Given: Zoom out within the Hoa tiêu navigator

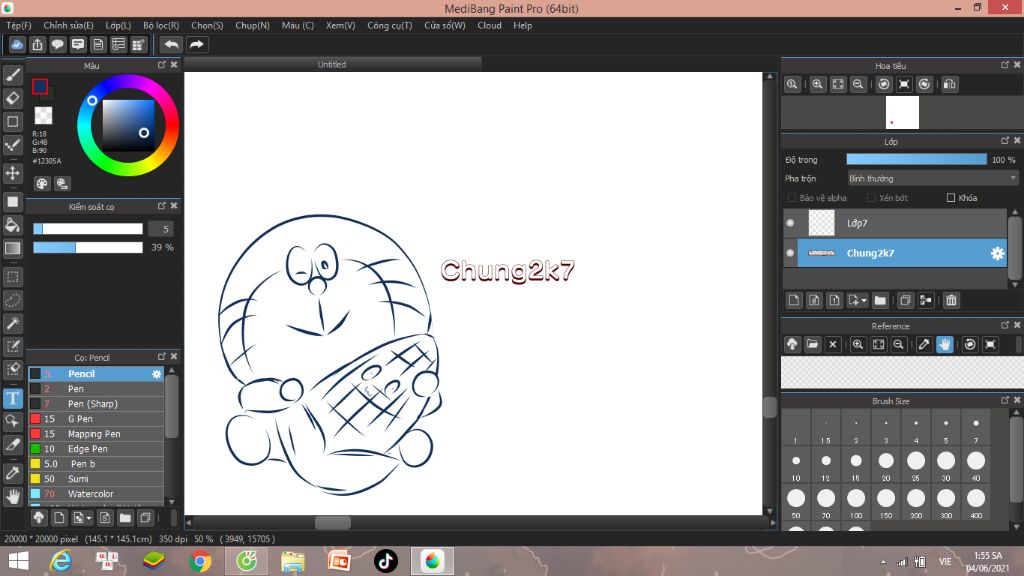Looking at the screenshot, I should (858, 84).
